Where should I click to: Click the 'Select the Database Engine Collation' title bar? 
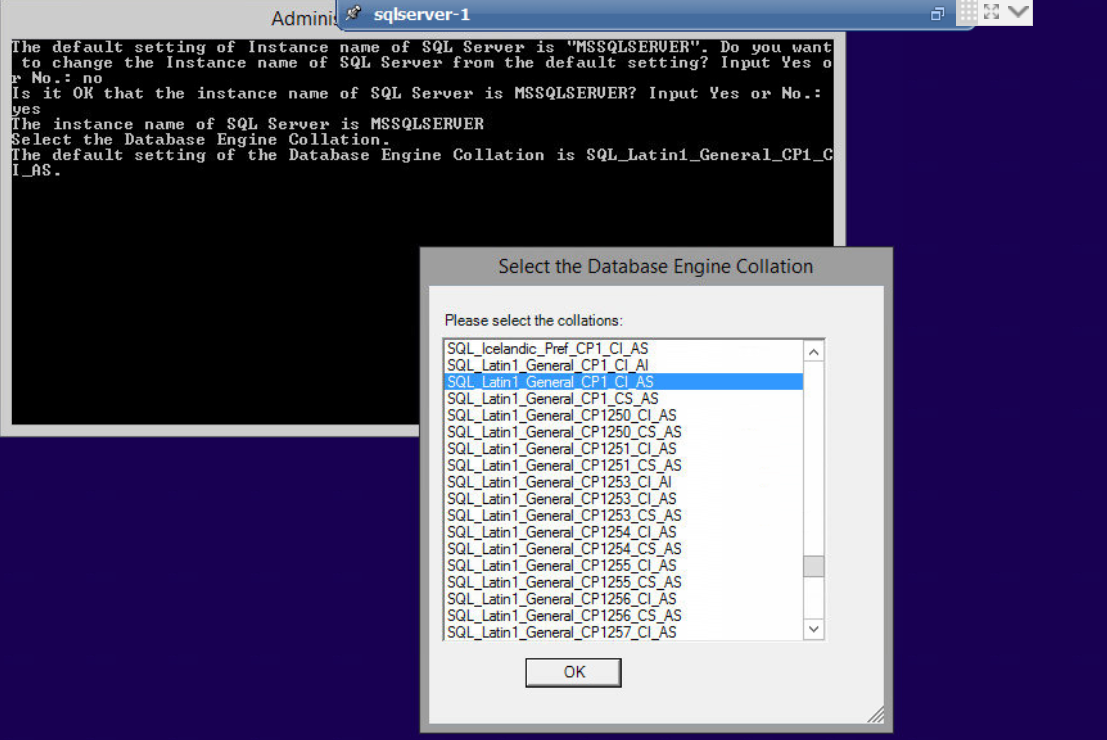pos(656,267)
